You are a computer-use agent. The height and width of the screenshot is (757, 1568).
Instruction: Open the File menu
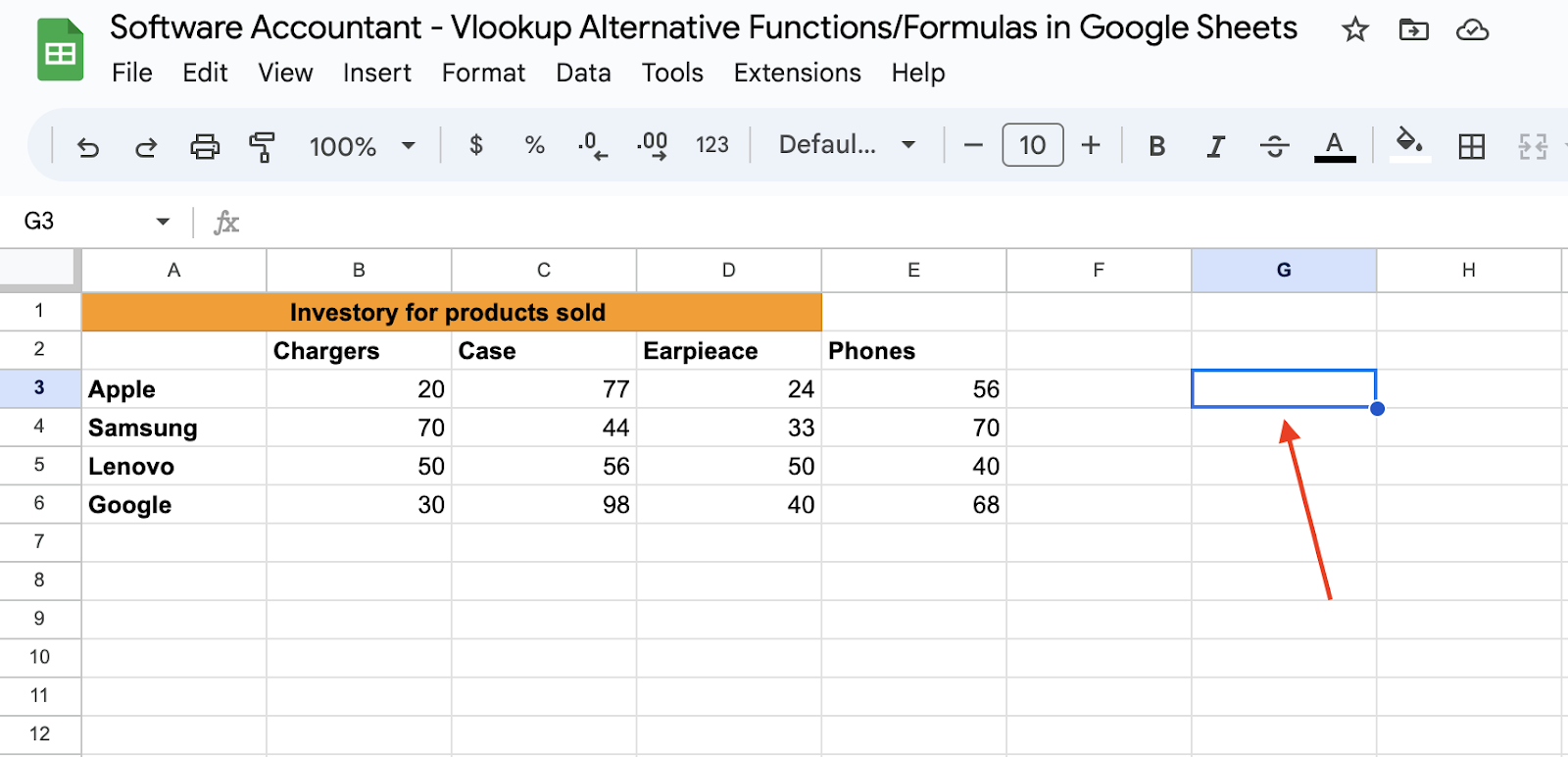(x=132, y=73)
